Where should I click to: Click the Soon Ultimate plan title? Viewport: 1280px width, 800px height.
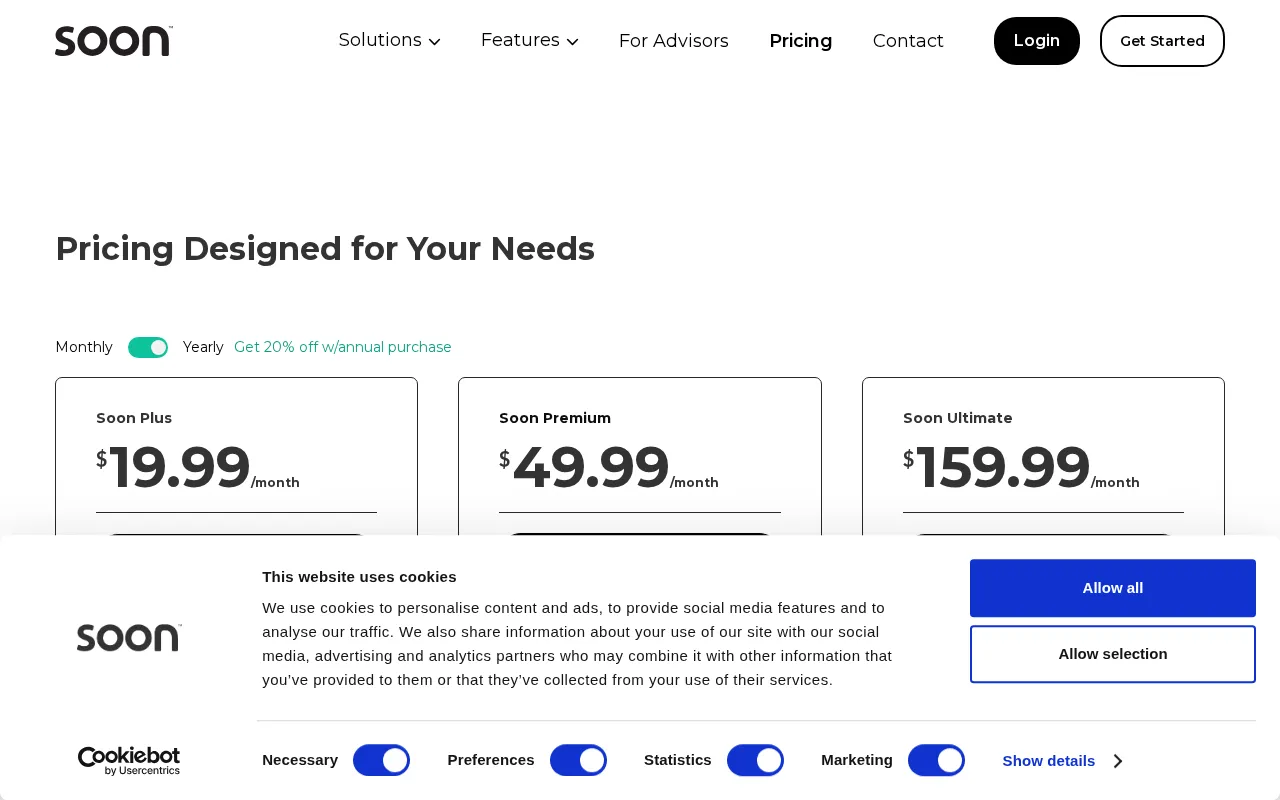(x=957, y=418)
